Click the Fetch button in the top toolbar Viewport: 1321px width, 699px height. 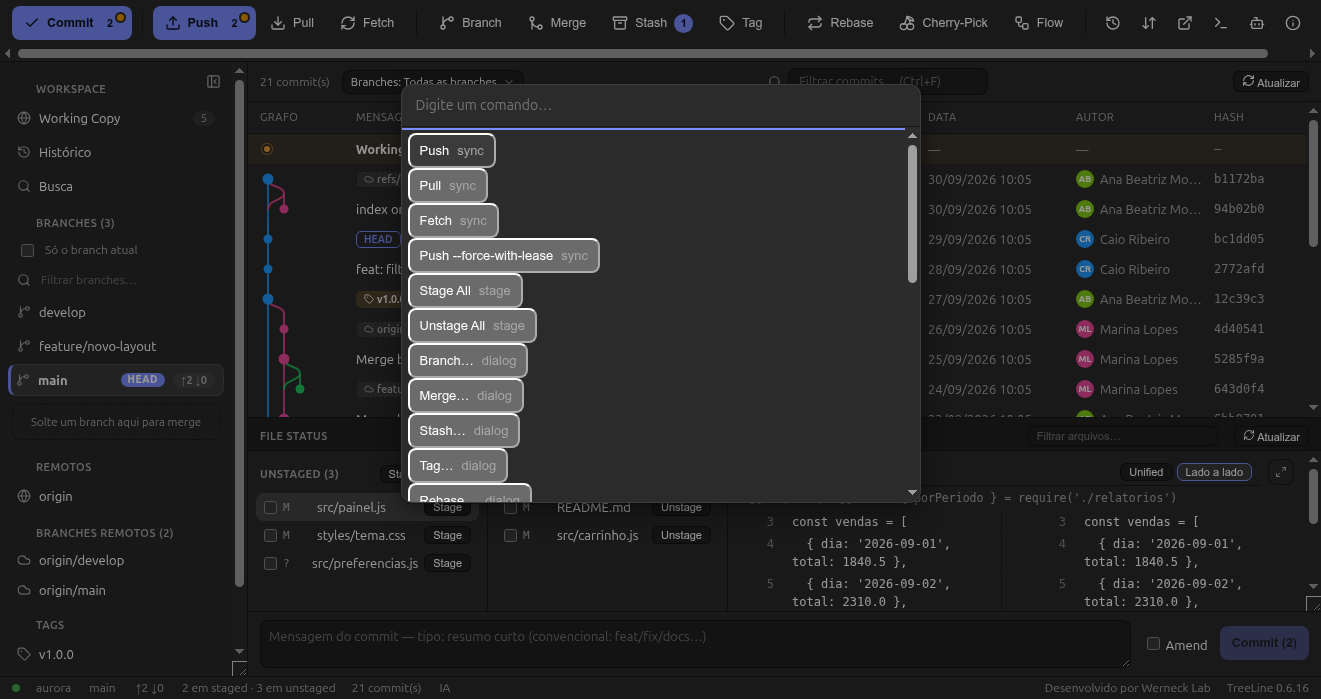pyautogui.click(x=367, y=23)
